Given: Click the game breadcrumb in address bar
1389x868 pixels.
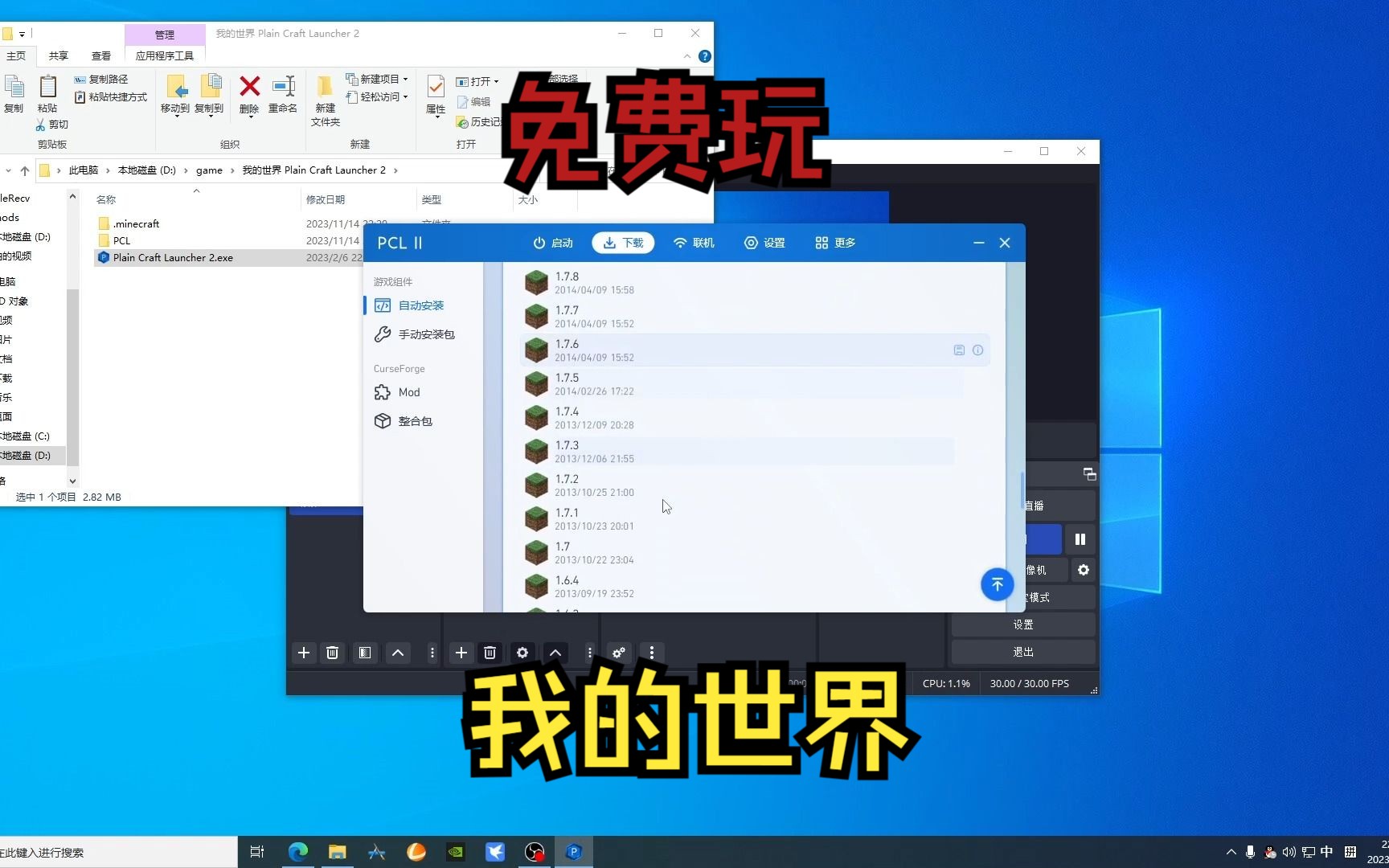Looking at the screenshot, I should (209, 170).
